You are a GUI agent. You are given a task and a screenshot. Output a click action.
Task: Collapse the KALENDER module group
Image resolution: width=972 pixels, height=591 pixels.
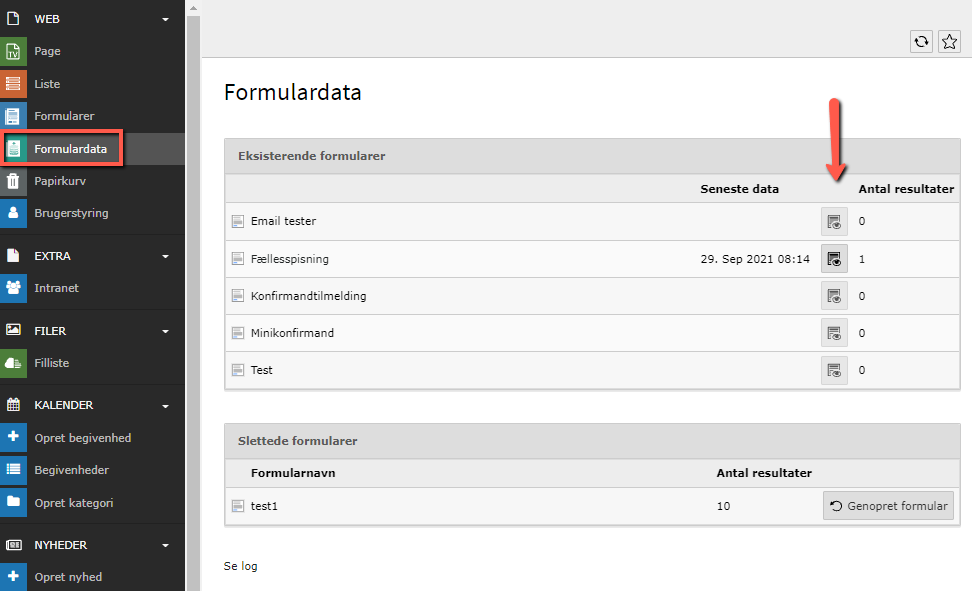coord(165,406)
